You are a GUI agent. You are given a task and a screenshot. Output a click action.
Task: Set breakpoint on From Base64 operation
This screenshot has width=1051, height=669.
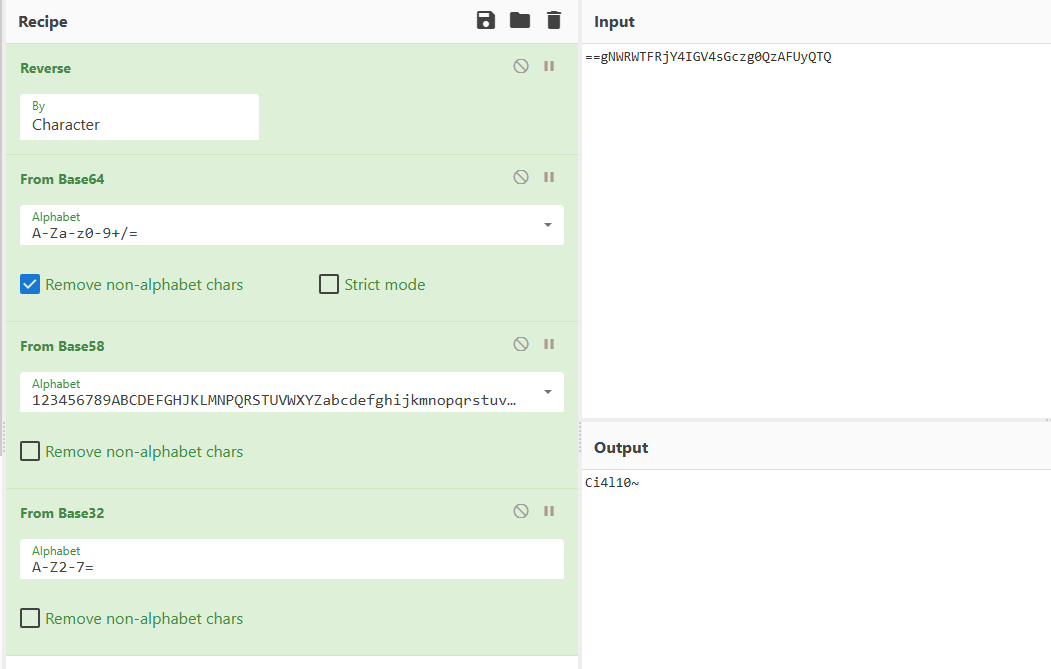point(549,178)
